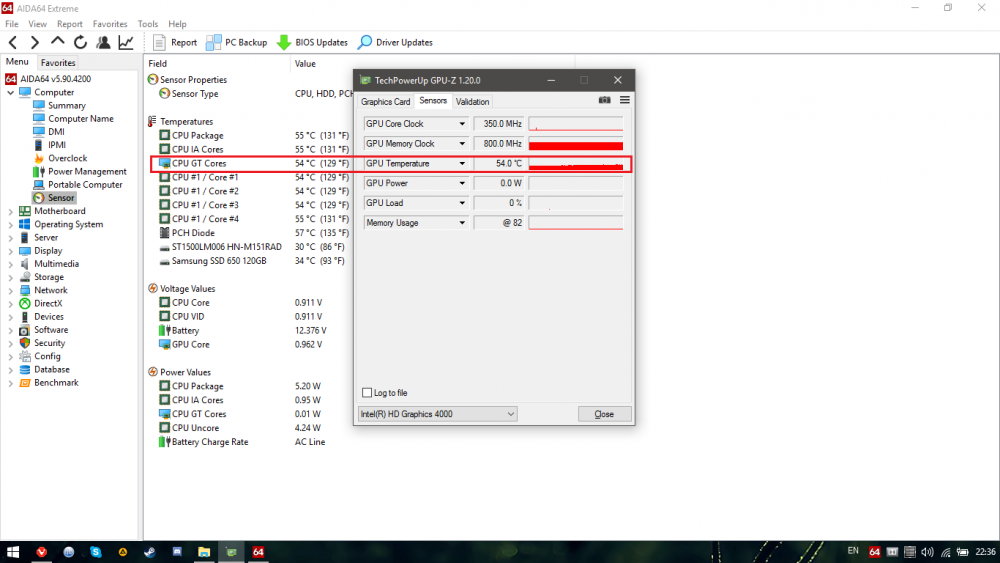This screenshot has height=563, width=1000.
Task: Select IPMI tree item
Action: [x=57, y=145]
